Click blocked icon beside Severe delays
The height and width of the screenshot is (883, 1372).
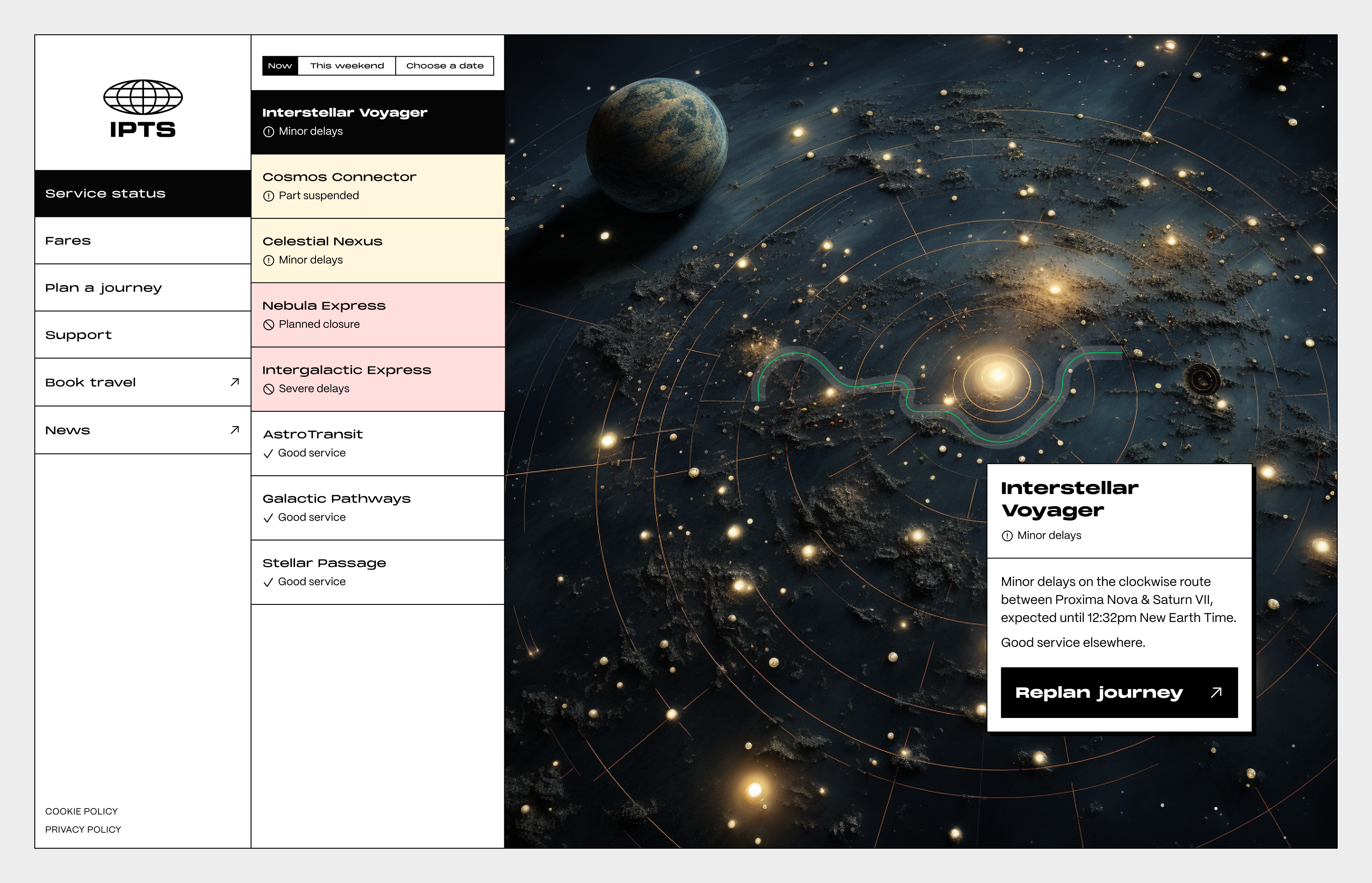[x=268, y=389]
